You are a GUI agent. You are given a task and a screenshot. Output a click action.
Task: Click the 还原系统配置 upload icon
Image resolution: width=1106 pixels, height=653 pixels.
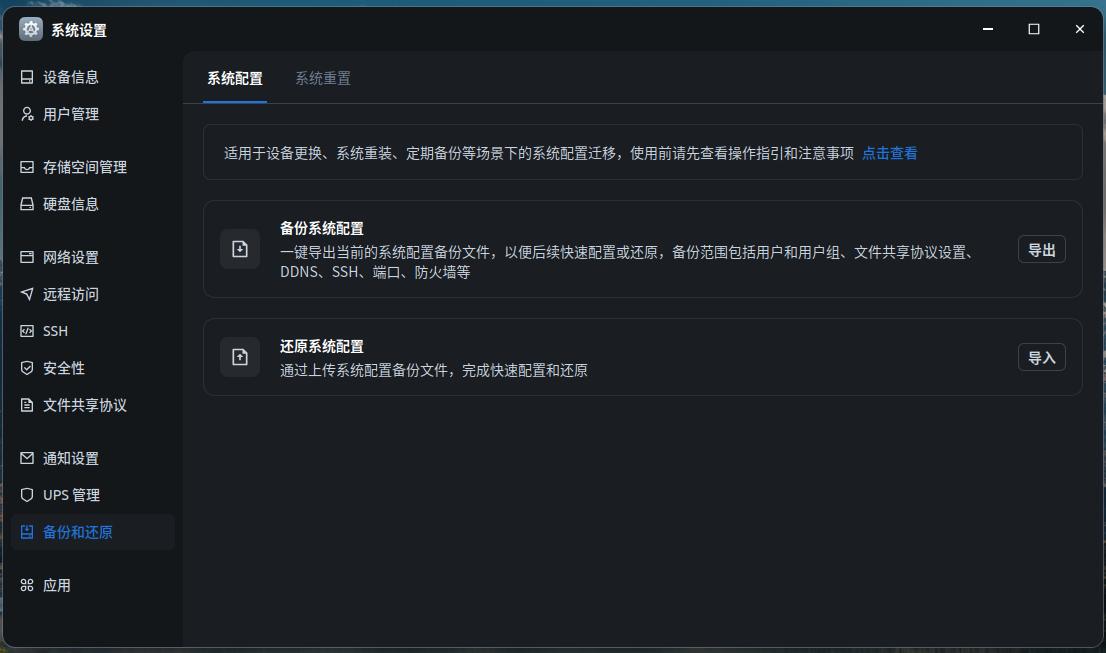[x=240, y=357]
